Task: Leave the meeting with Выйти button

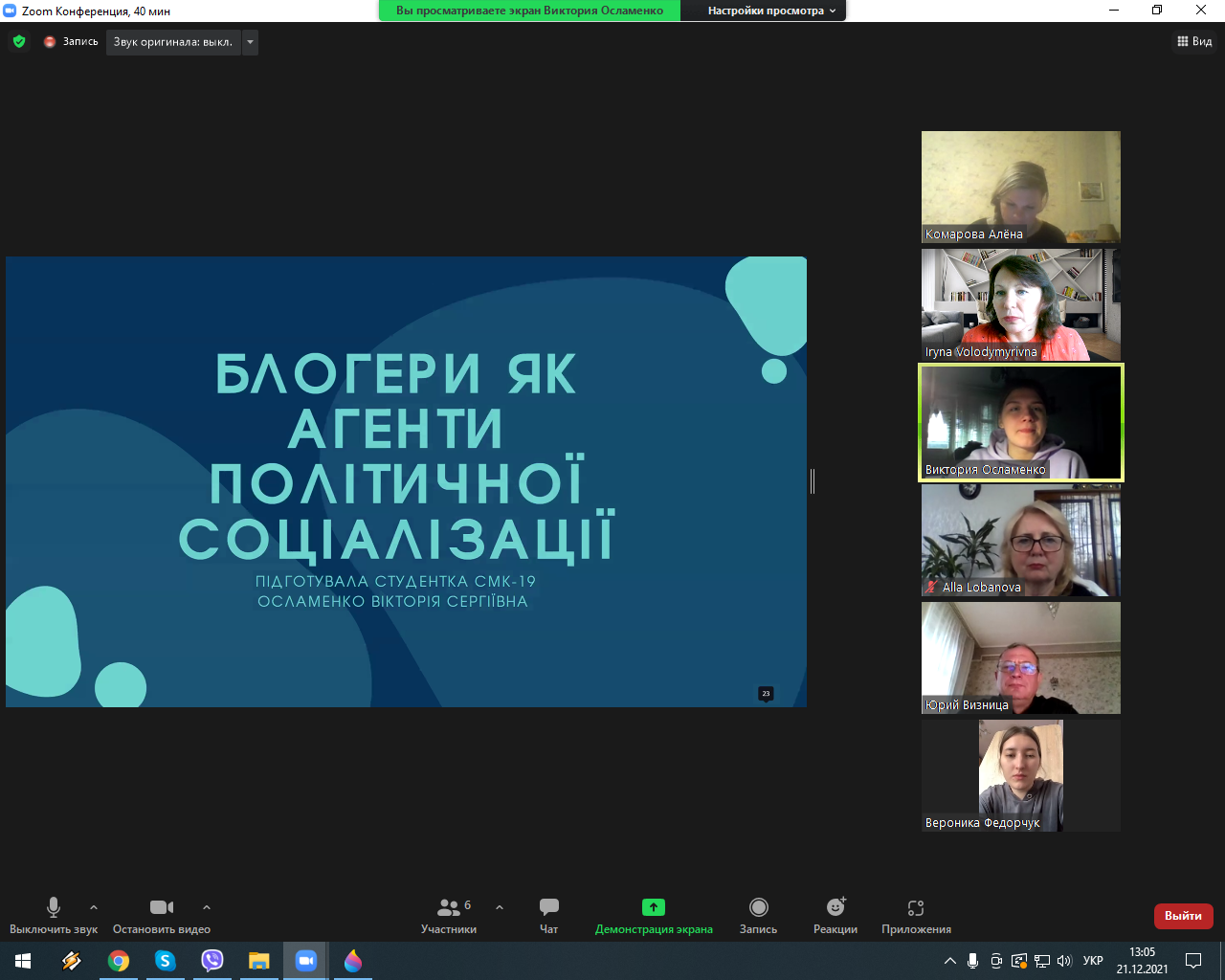Action: 1184,916
